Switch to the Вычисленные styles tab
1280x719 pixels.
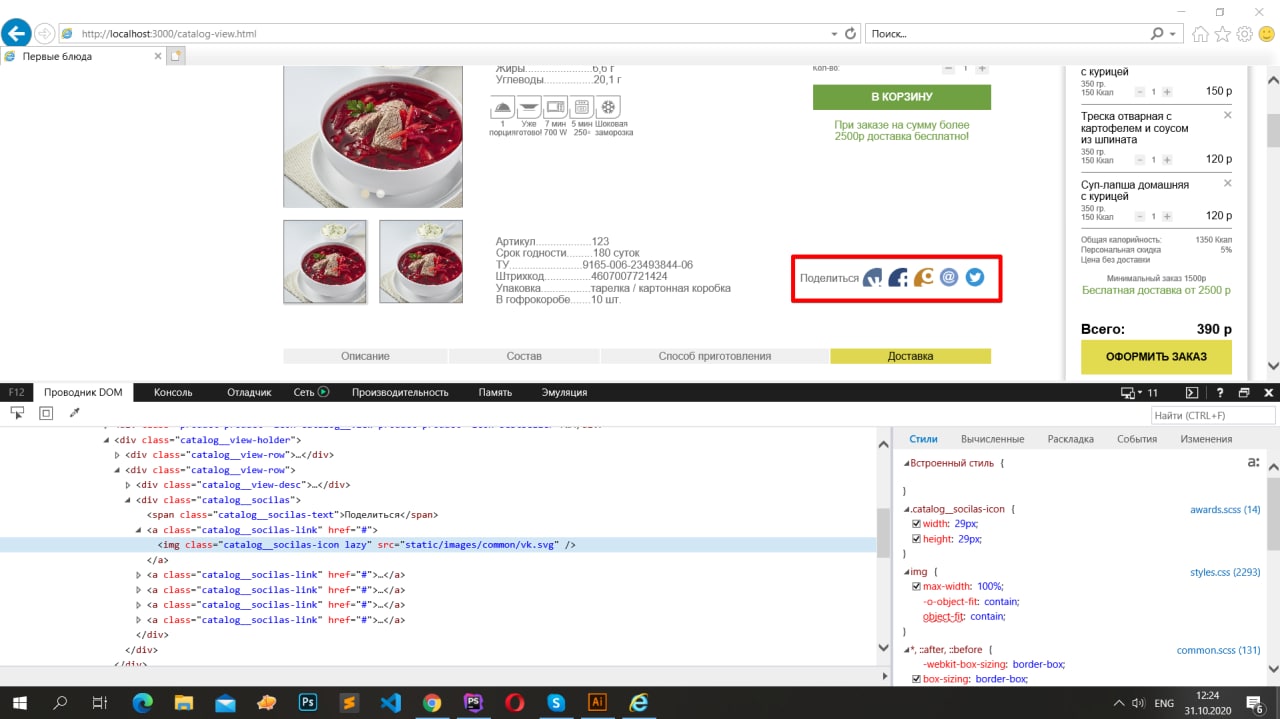pyautogui.click(x=992, y=439)
